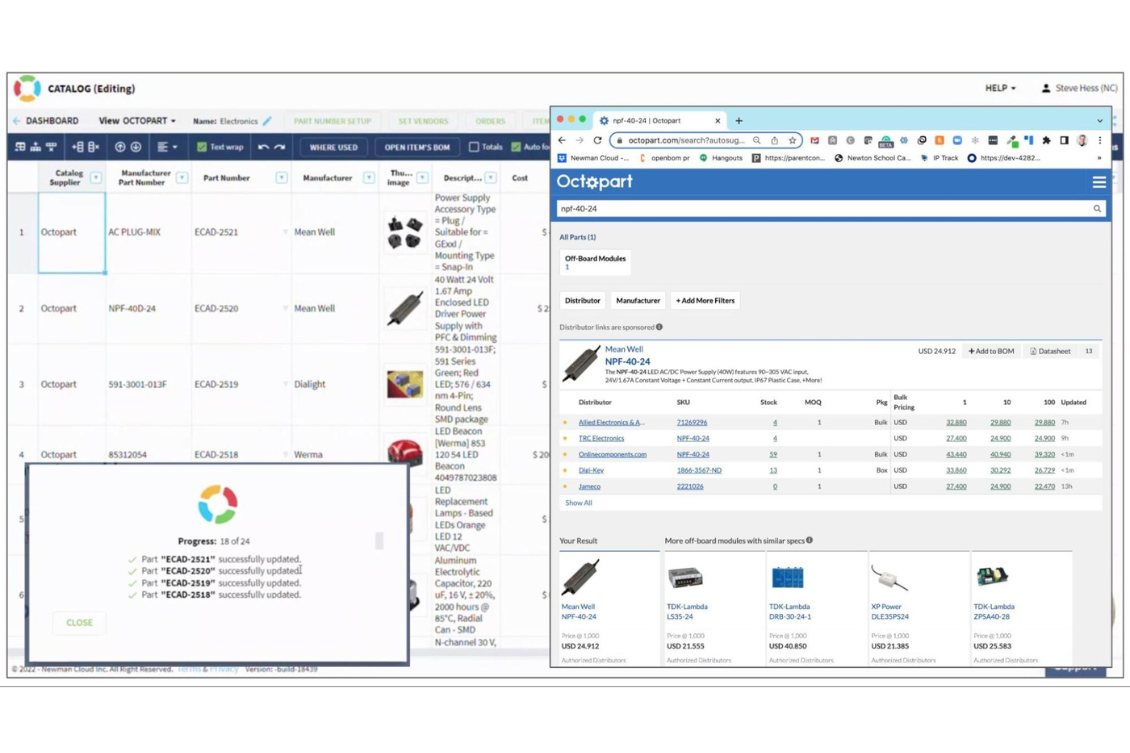Open a new Chrome tab

(x=739, y=120)
